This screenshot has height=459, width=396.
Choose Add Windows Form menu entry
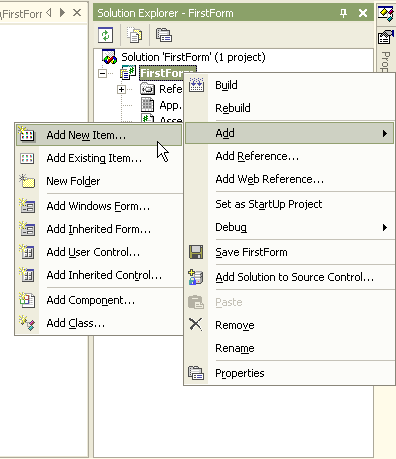(x=99, y=206)
